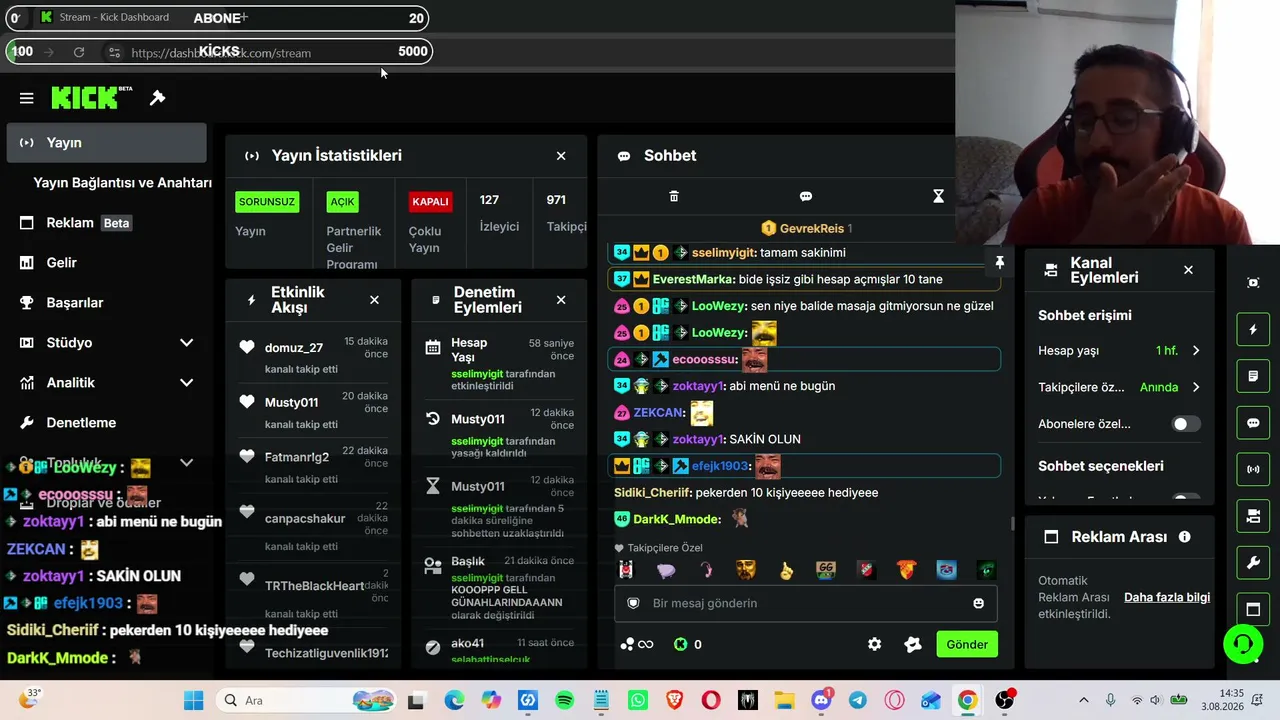Select the GG emote in the emote row
This screenshot has width=1280, height=720.
coord(826,570)
